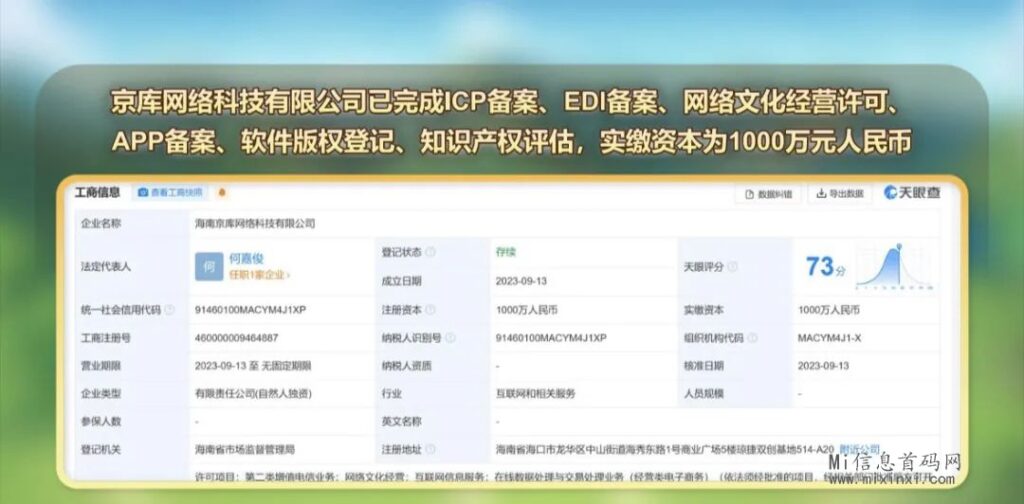Click the info icon beside 登记状态
Viewport: 1024px width, 504px height.
(432, 252)
